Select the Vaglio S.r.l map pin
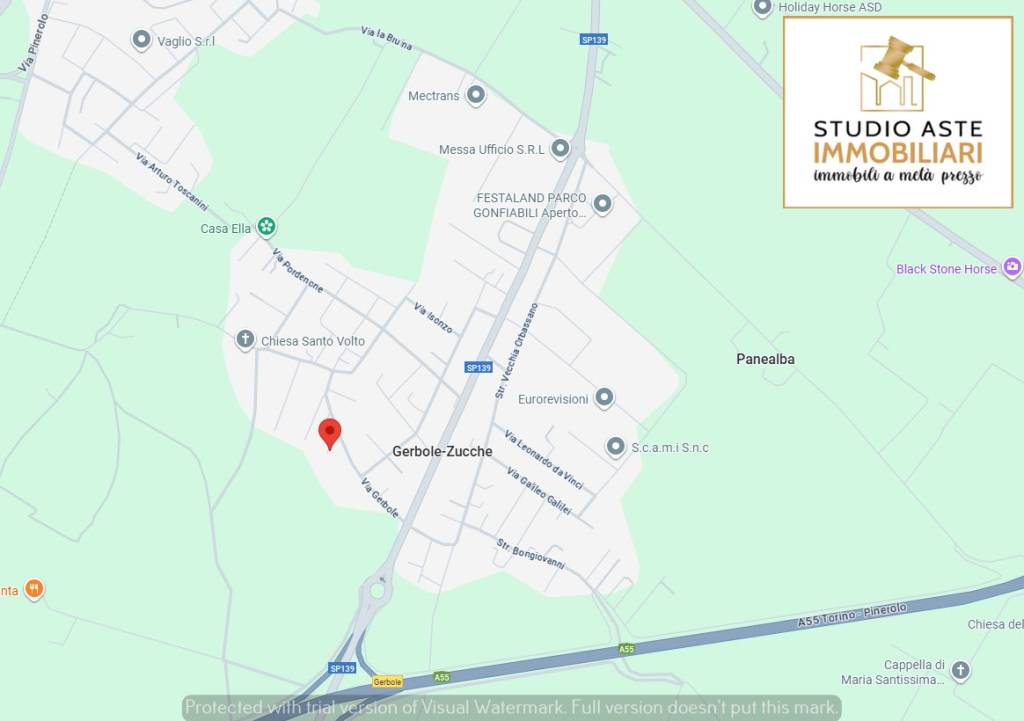This screenshot has width=1024, height=721. click(141, 40)
